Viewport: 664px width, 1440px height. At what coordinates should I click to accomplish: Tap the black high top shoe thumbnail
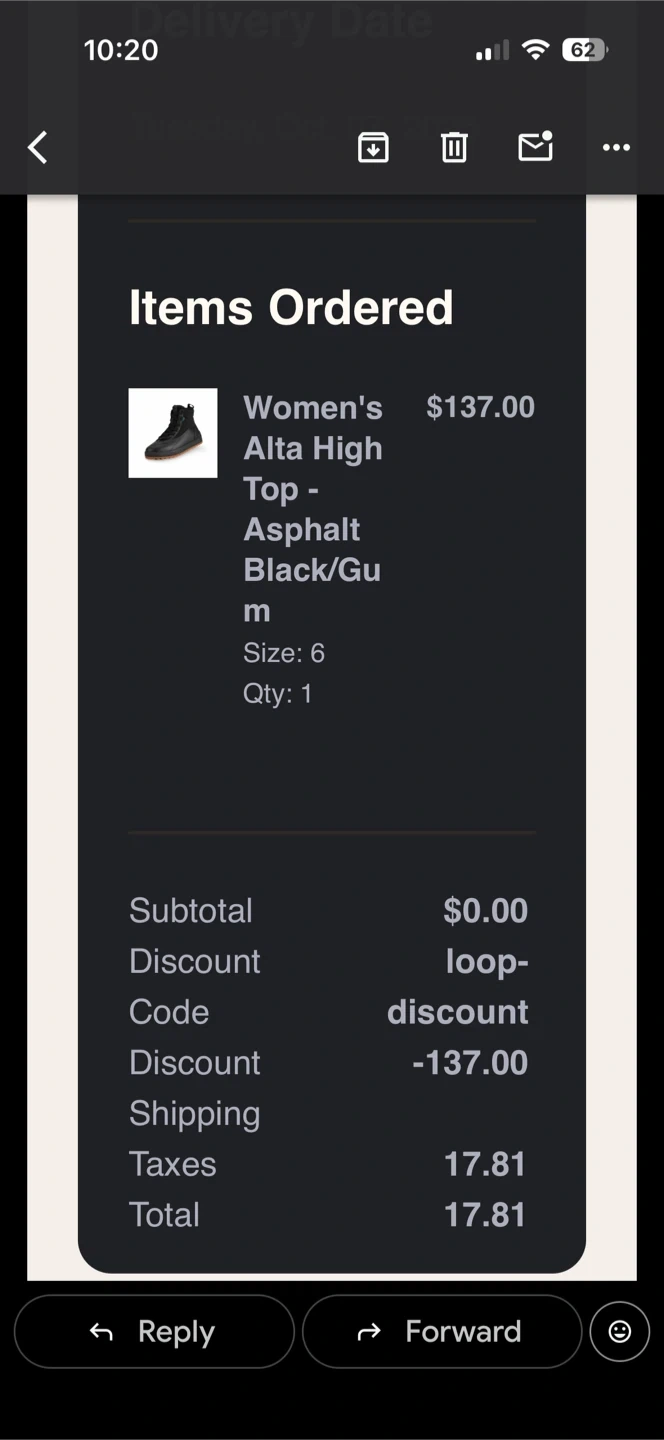coord(173,433)
